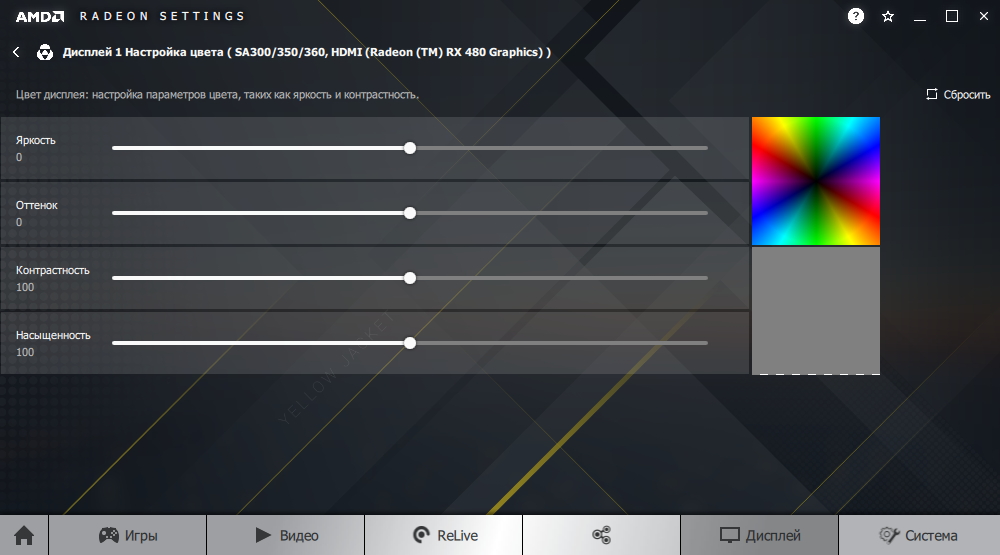Click the Яркость value 0
This screenshot has width=1000, height=555.
[19, 157]
